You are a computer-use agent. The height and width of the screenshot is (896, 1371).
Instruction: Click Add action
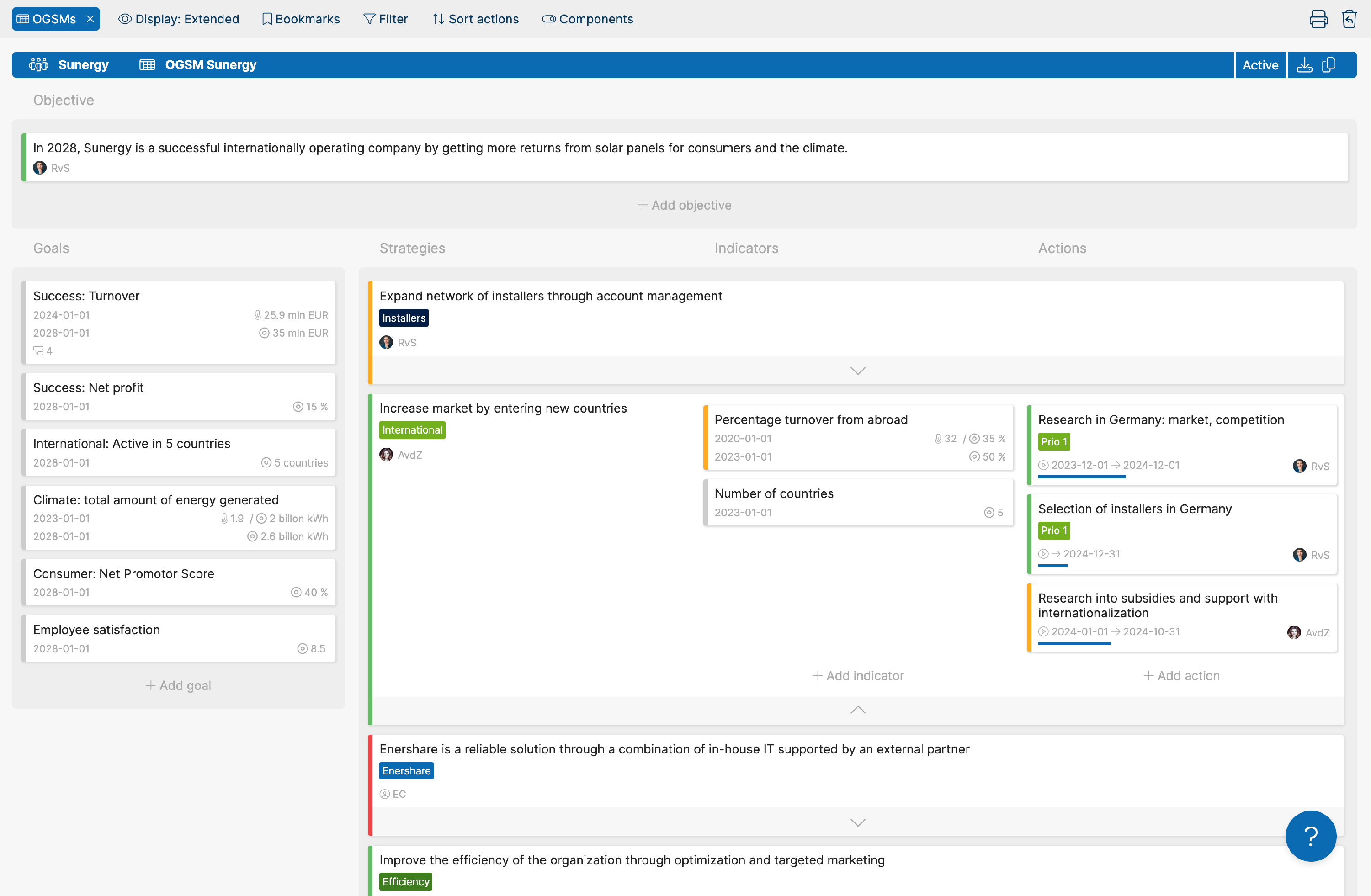click(x=1181, y=675)
